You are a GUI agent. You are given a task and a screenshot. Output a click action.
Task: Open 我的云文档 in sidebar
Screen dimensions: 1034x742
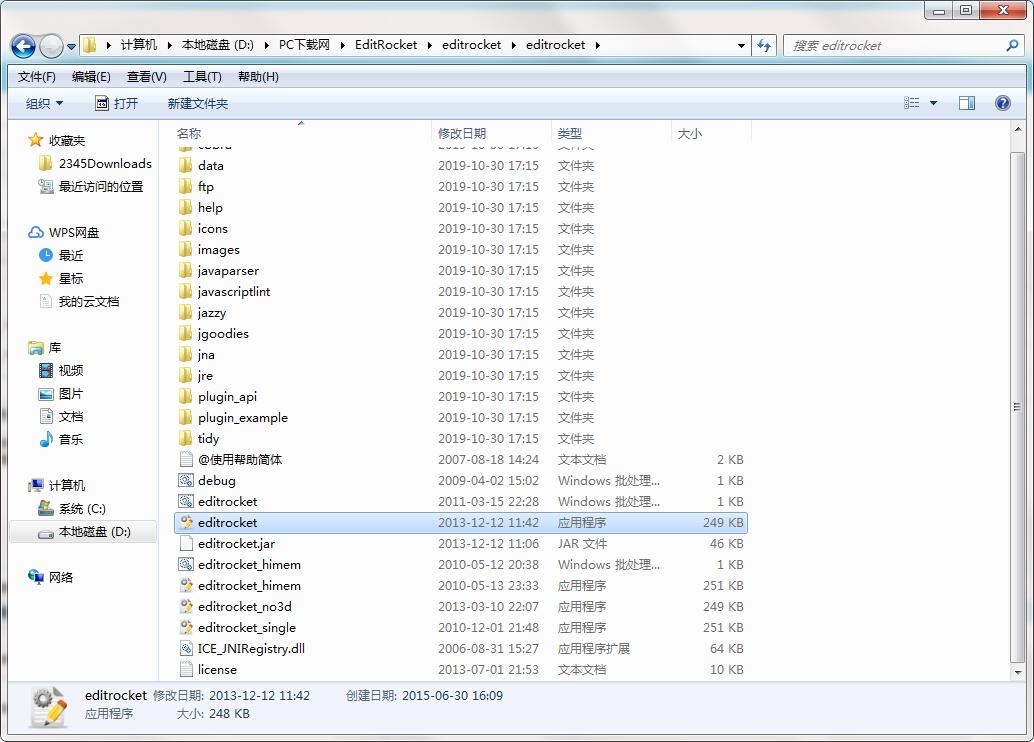coord(79,301)
